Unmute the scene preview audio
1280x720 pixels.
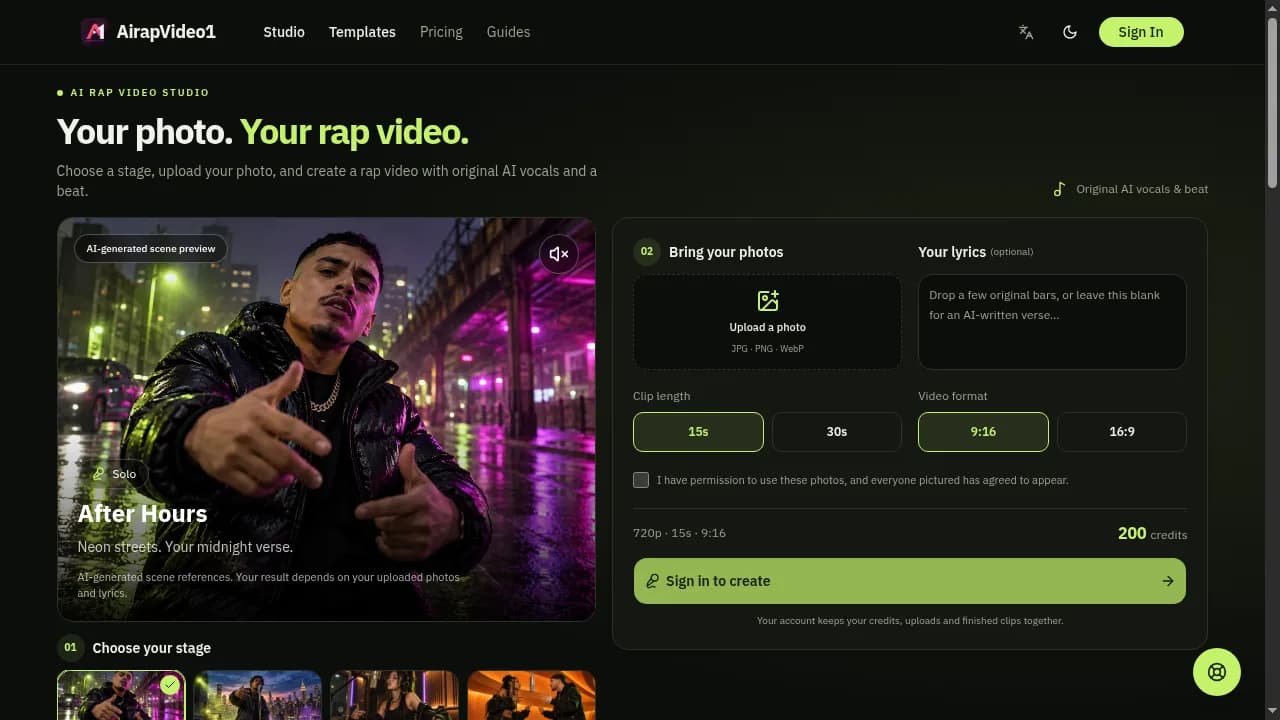coord(559,254)
